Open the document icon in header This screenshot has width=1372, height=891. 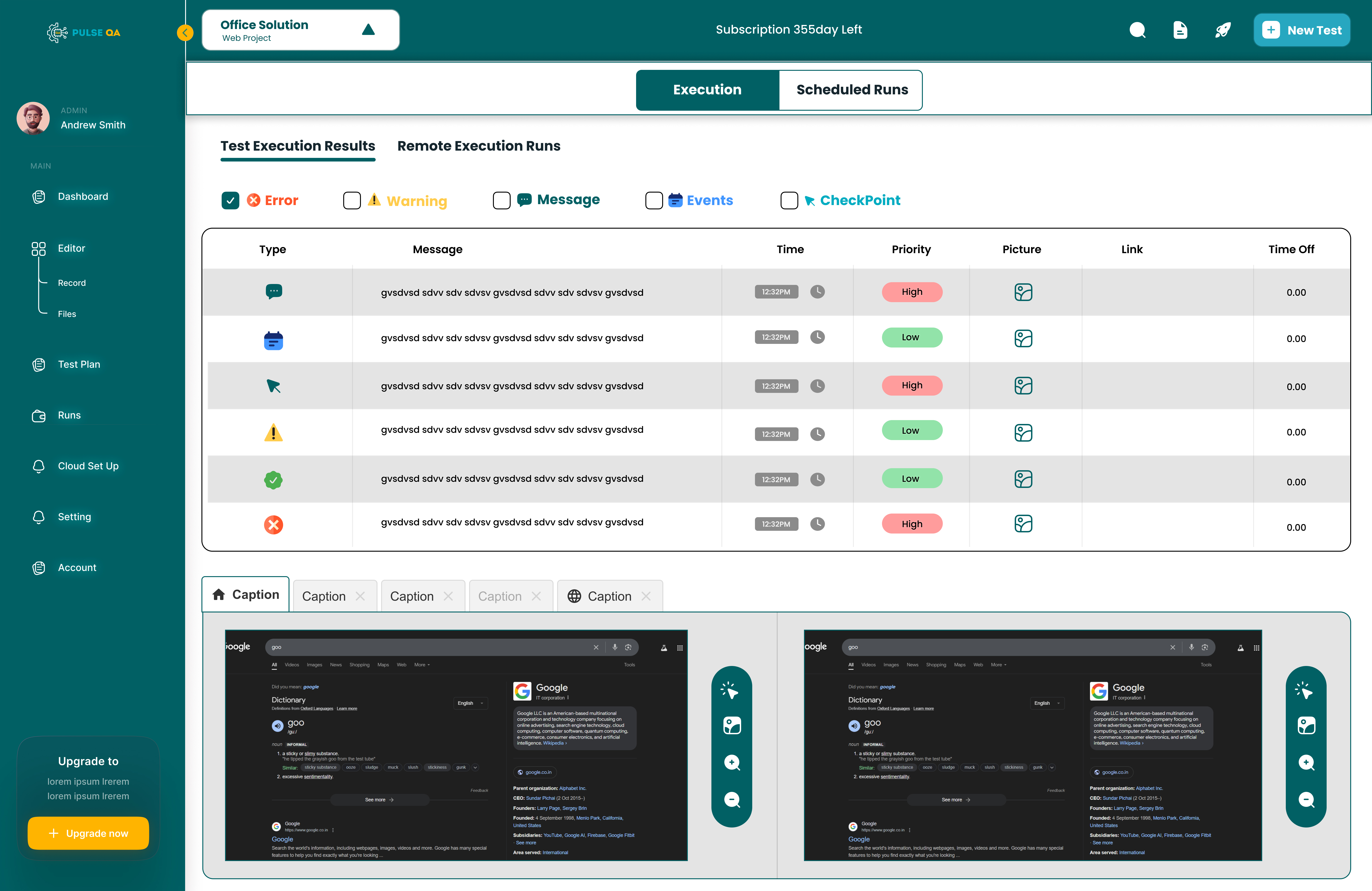tap(1180, 30)
